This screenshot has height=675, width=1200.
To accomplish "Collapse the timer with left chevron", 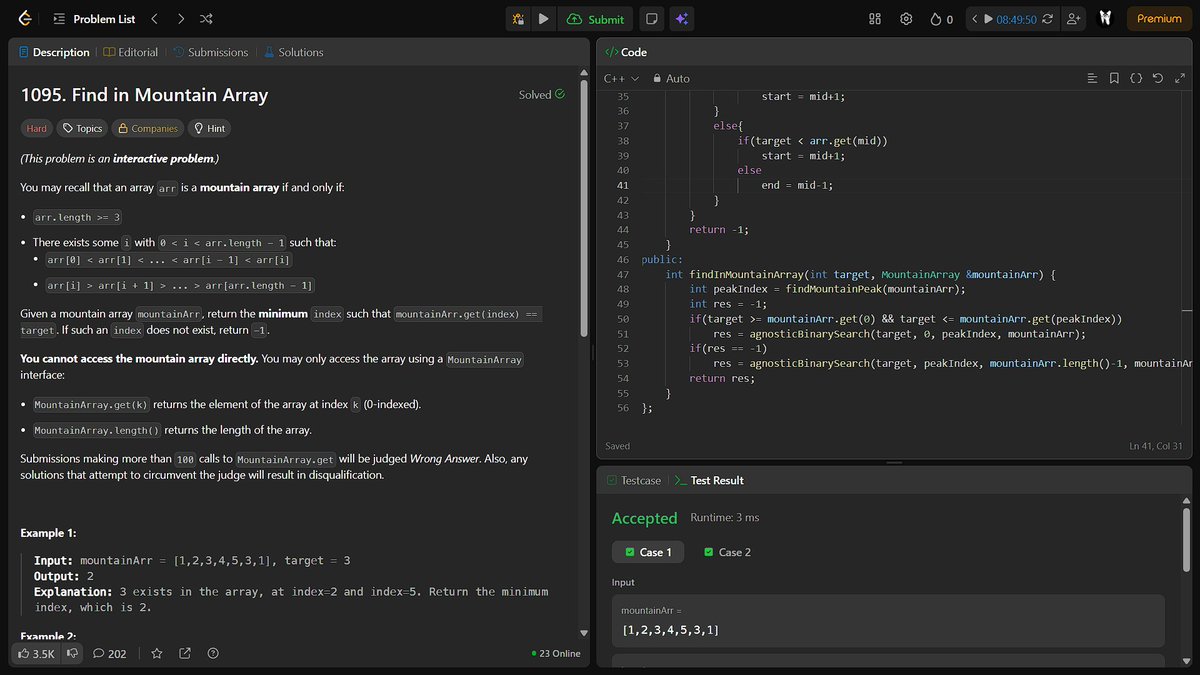I will (x=974, y=19).
